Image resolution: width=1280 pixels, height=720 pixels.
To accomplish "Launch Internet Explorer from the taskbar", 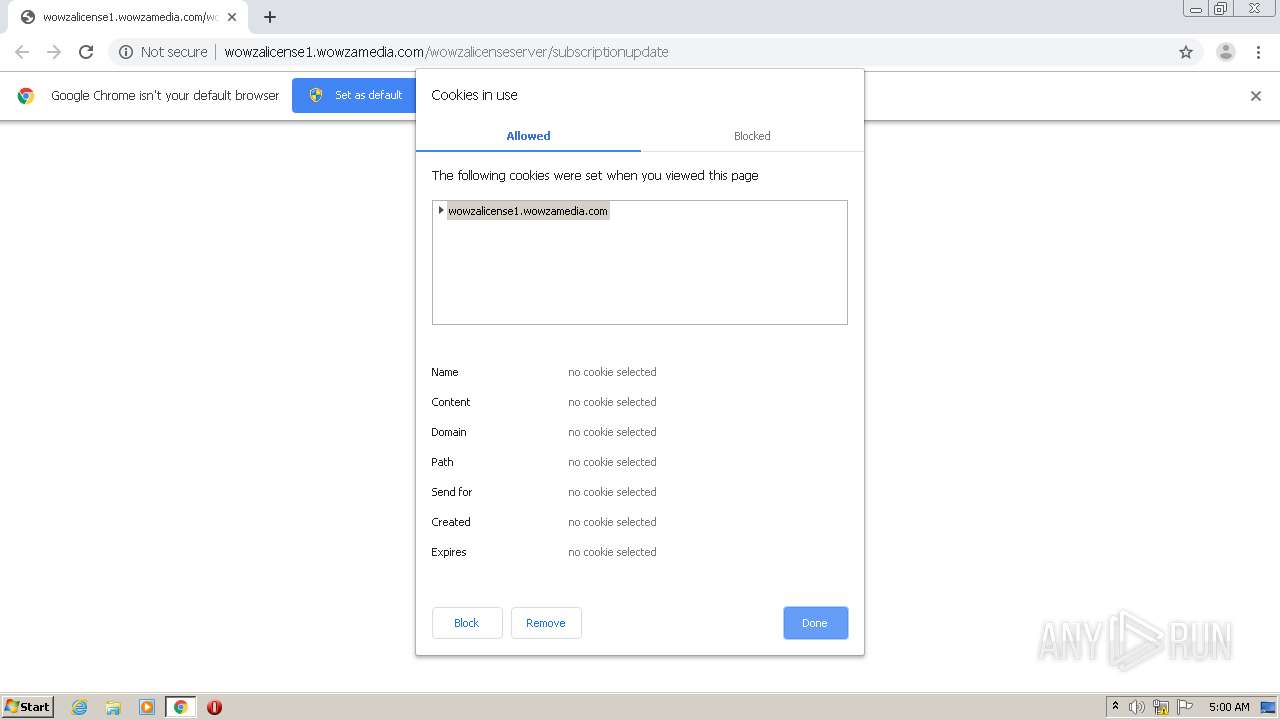I will coord(80,707).
